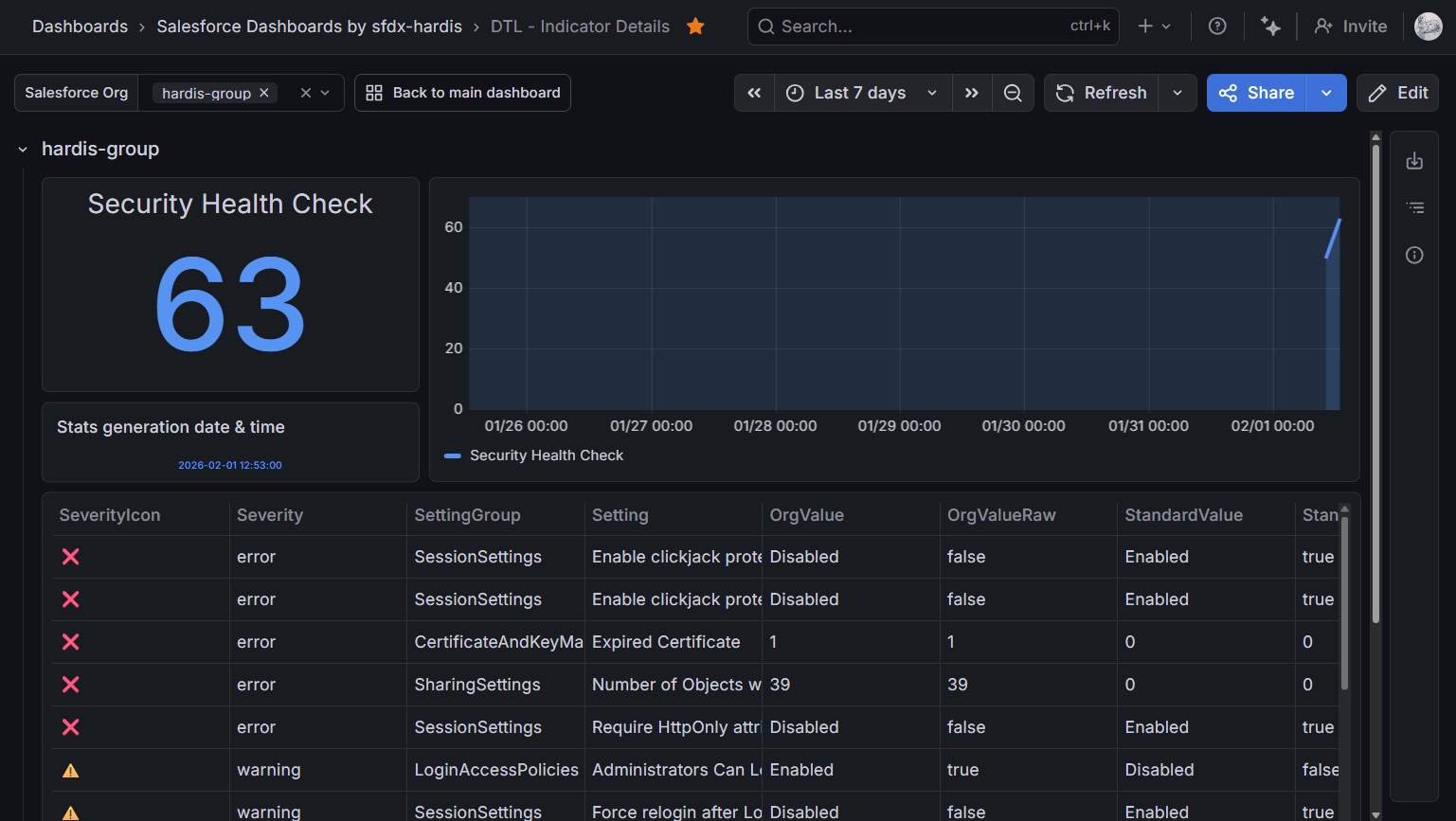The height and width of the screenshot is (821, 1456).
Task: Remove the hardis-group filter tag
Action: pos(264,93)
